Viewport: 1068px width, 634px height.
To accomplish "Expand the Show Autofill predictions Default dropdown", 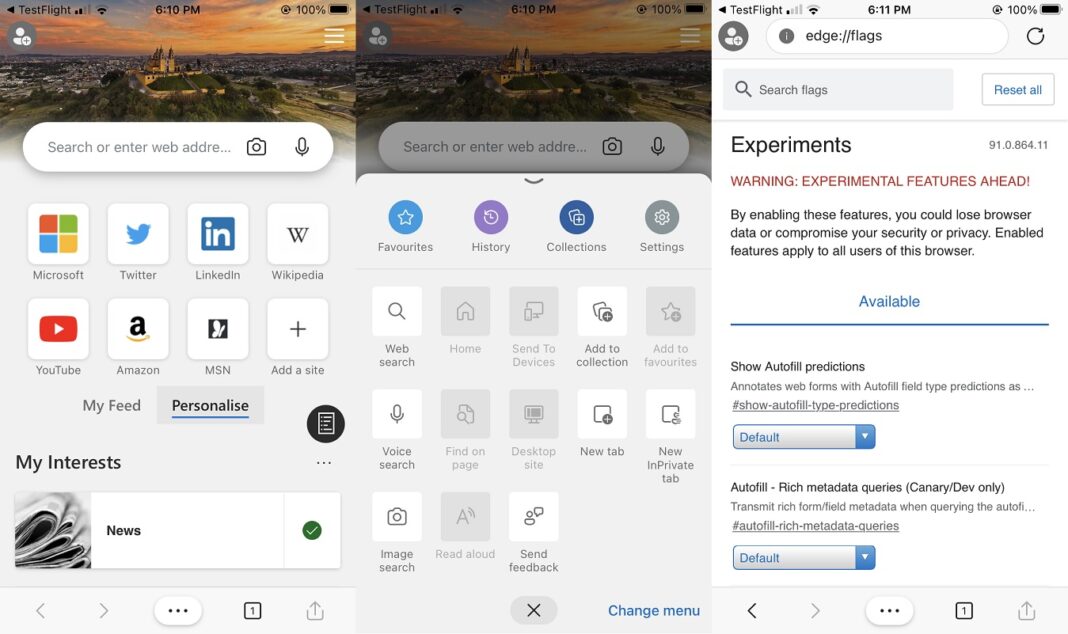I will click(x=804, y=437).
